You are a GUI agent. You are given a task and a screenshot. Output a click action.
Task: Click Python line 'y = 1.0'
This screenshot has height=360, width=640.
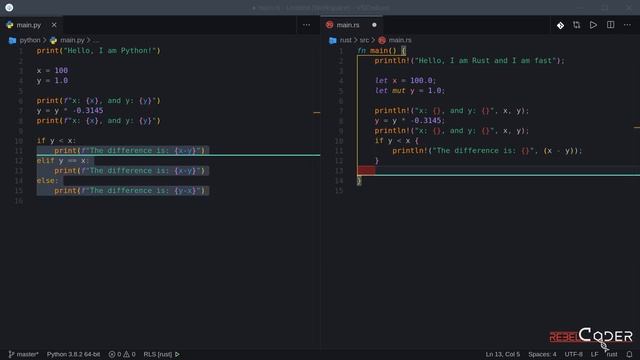pyautogui.click(x=52, y=80)
